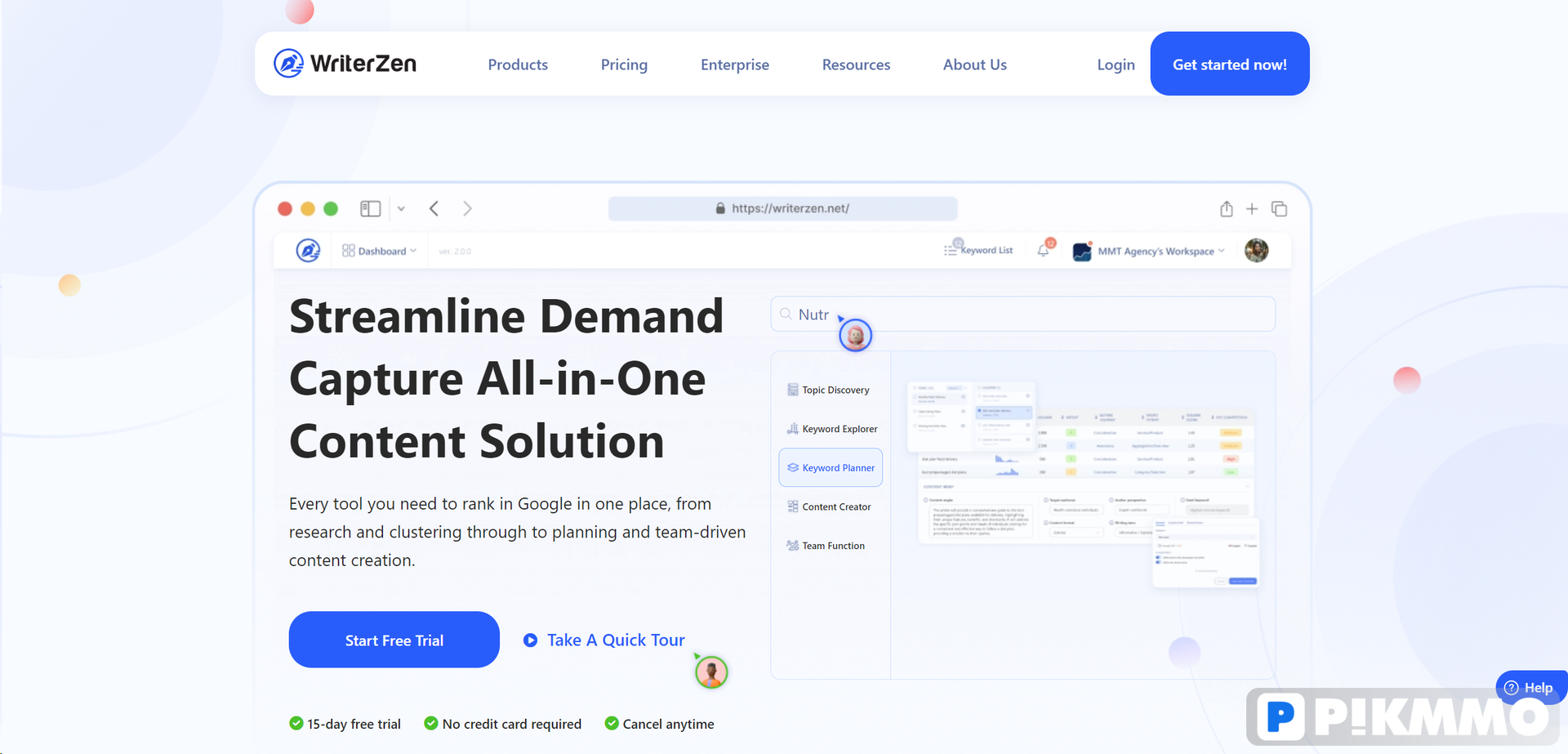Click the browser forward arrow
This screenshot has height=754, width=1568.
click(467, 208)
